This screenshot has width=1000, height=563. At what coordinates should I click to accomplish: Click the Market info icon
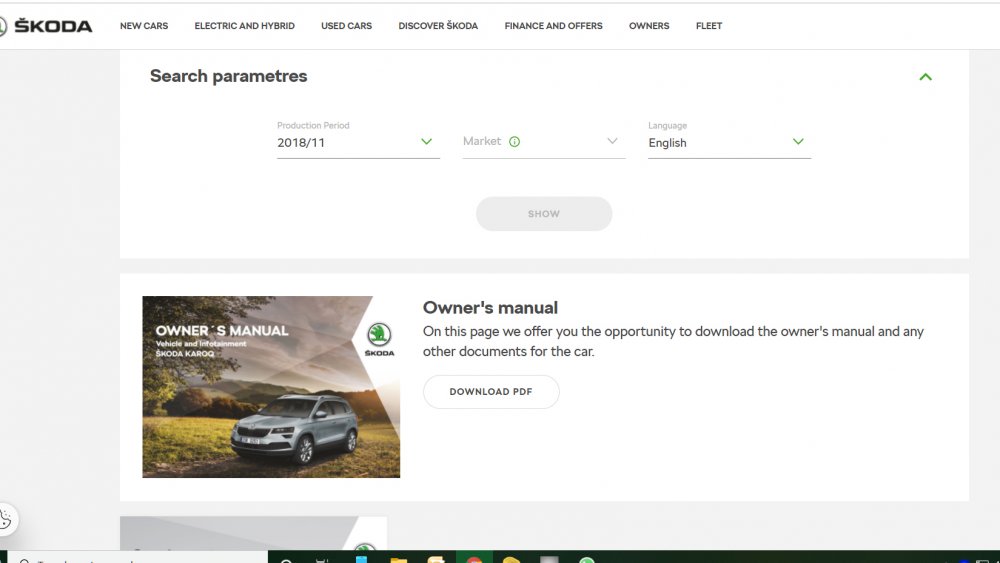515,142
